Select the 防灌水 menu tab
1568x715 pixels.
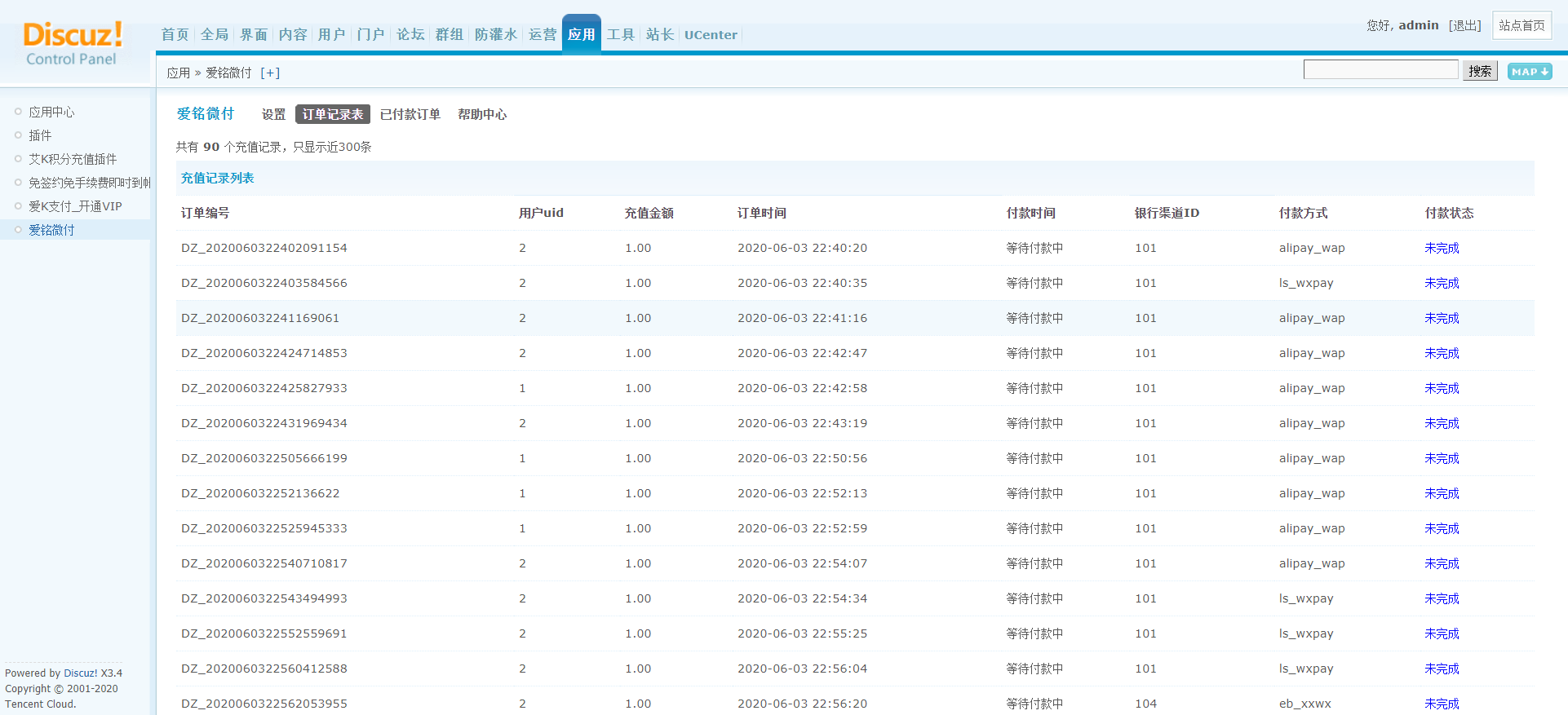(x=496, y=34)
